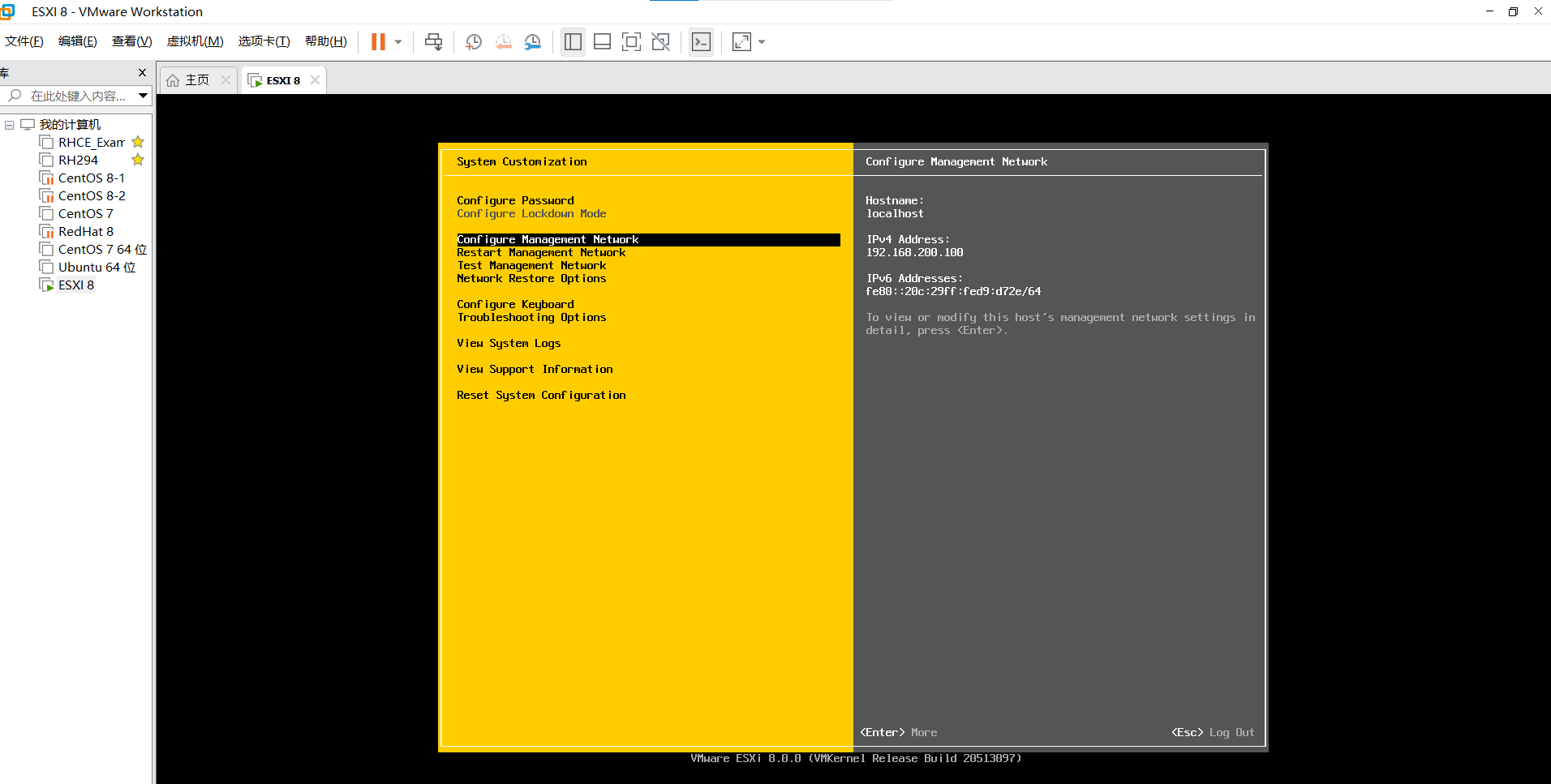Select the ESXI 8 entry in the library
Image resolution: width=1551 pixels, height=784 pixels.
[x=76, y=285]
